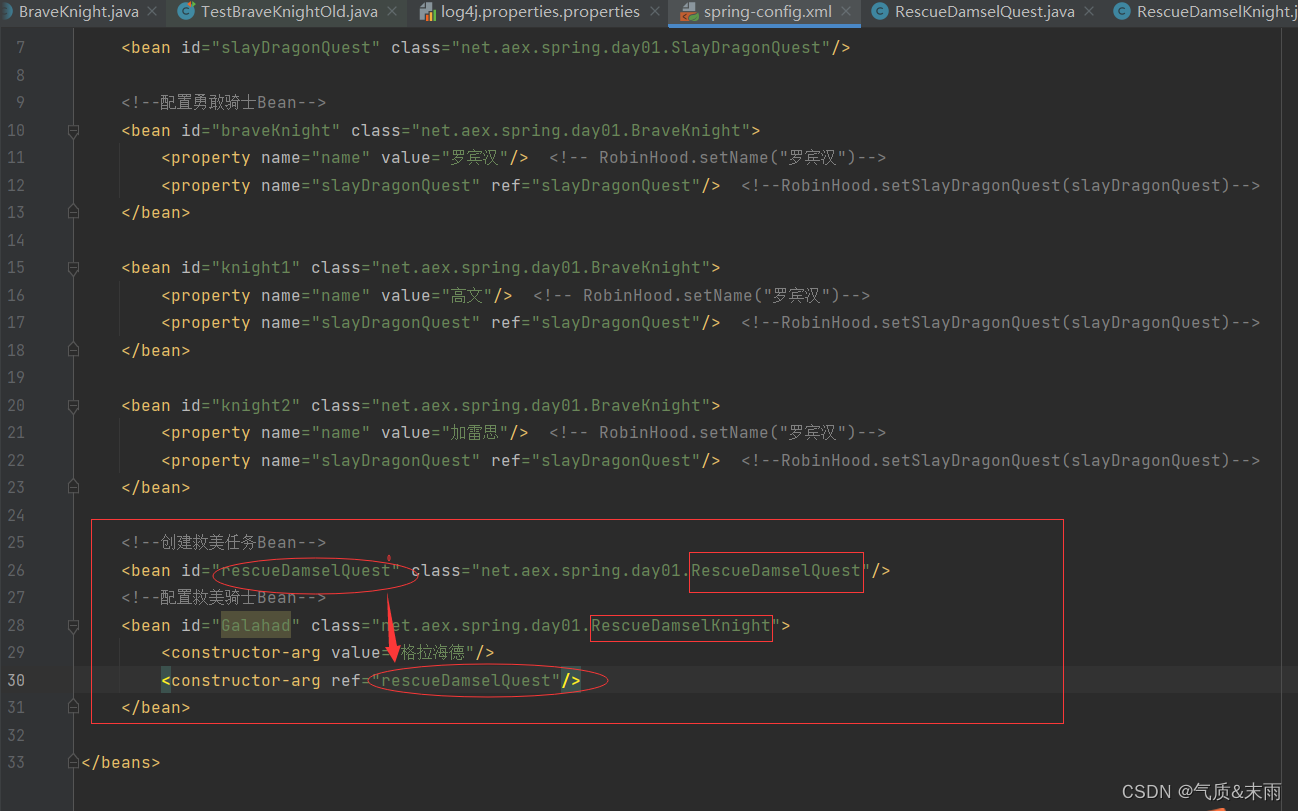
Task: Click line number 26 in the gutter
Action: coord(16,570)
